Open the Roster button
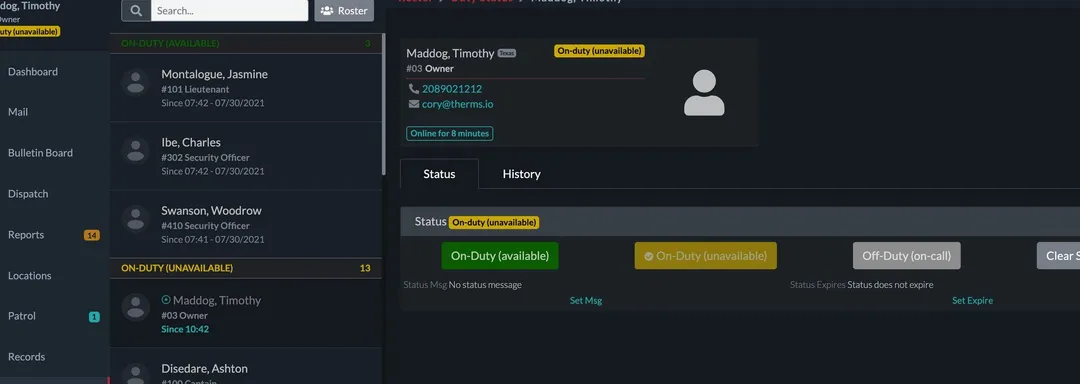This screenshot has height=384, width=1080. pos(344,11)
